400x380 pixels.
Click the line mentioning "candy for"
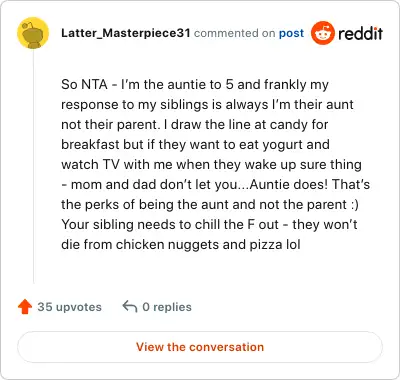[195, 124]
